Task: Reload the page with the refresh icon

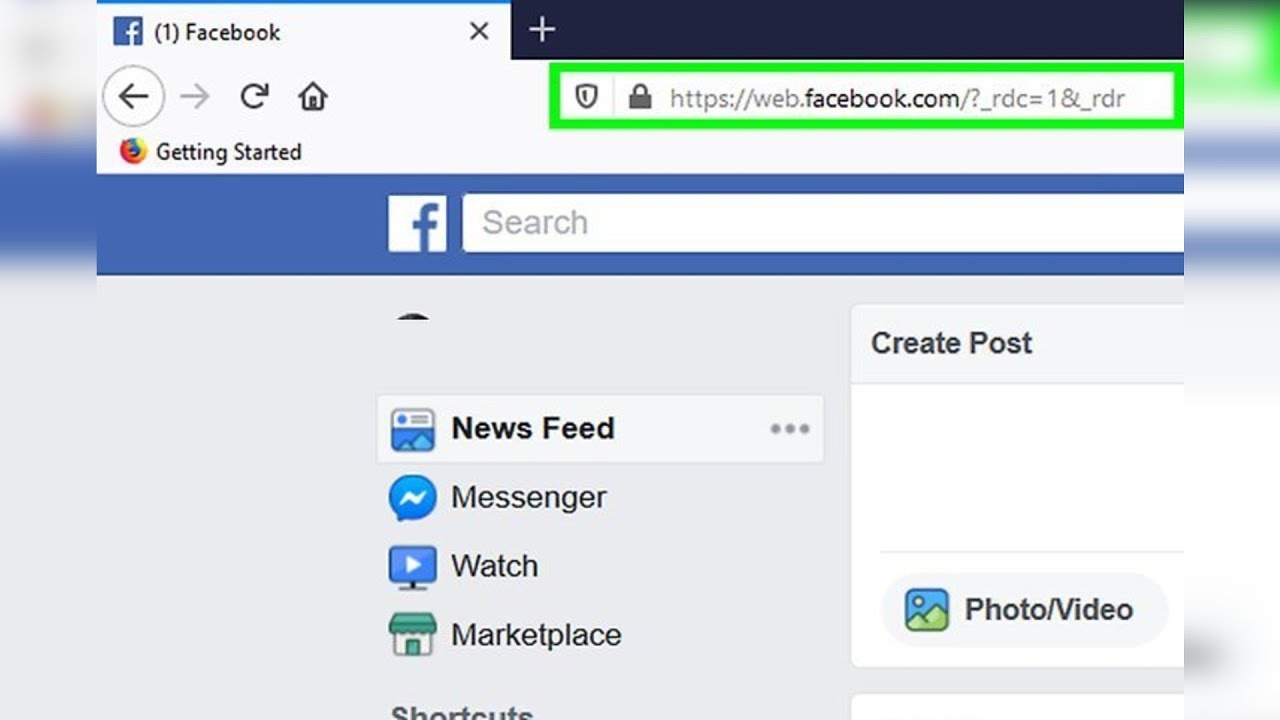Action: tap(254, 96)
